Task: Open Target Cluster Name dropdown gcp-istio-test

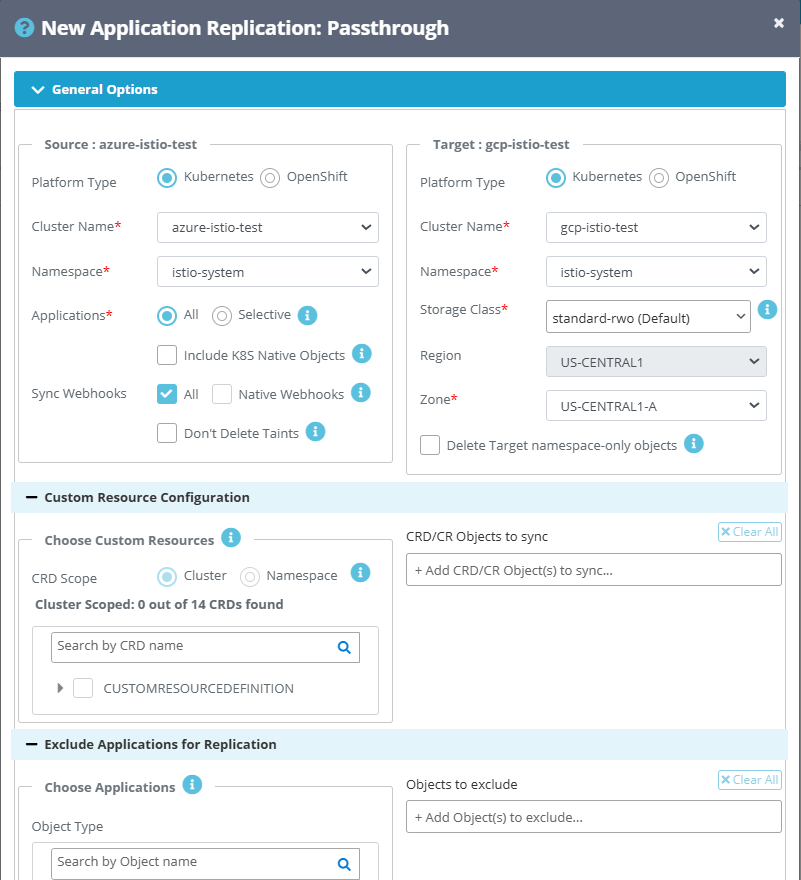Action: [x=656, y=227]
